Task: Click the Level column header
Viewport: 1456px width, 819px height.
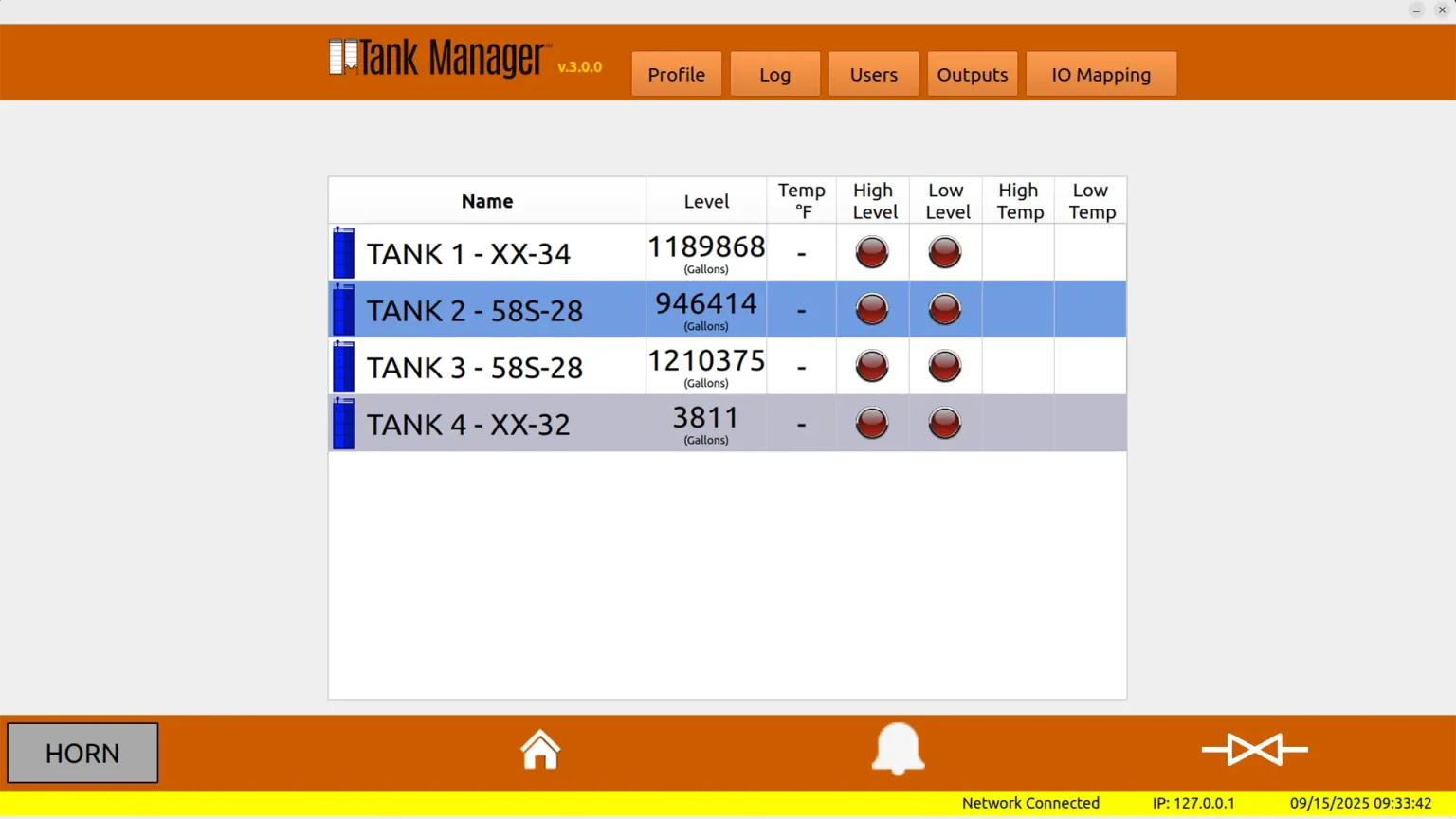Action: click(706, 201)
